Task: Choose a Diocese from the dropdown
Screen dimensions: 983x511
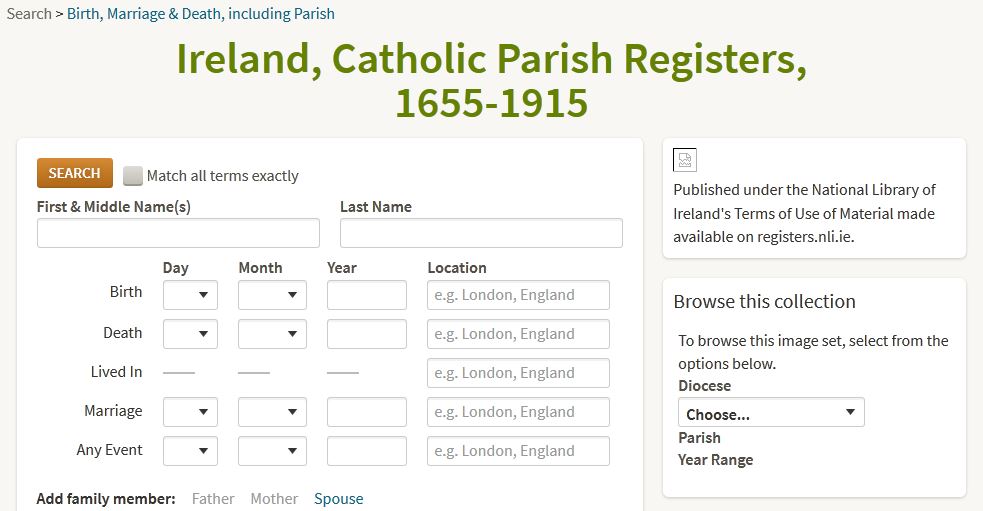Action: 771,413
